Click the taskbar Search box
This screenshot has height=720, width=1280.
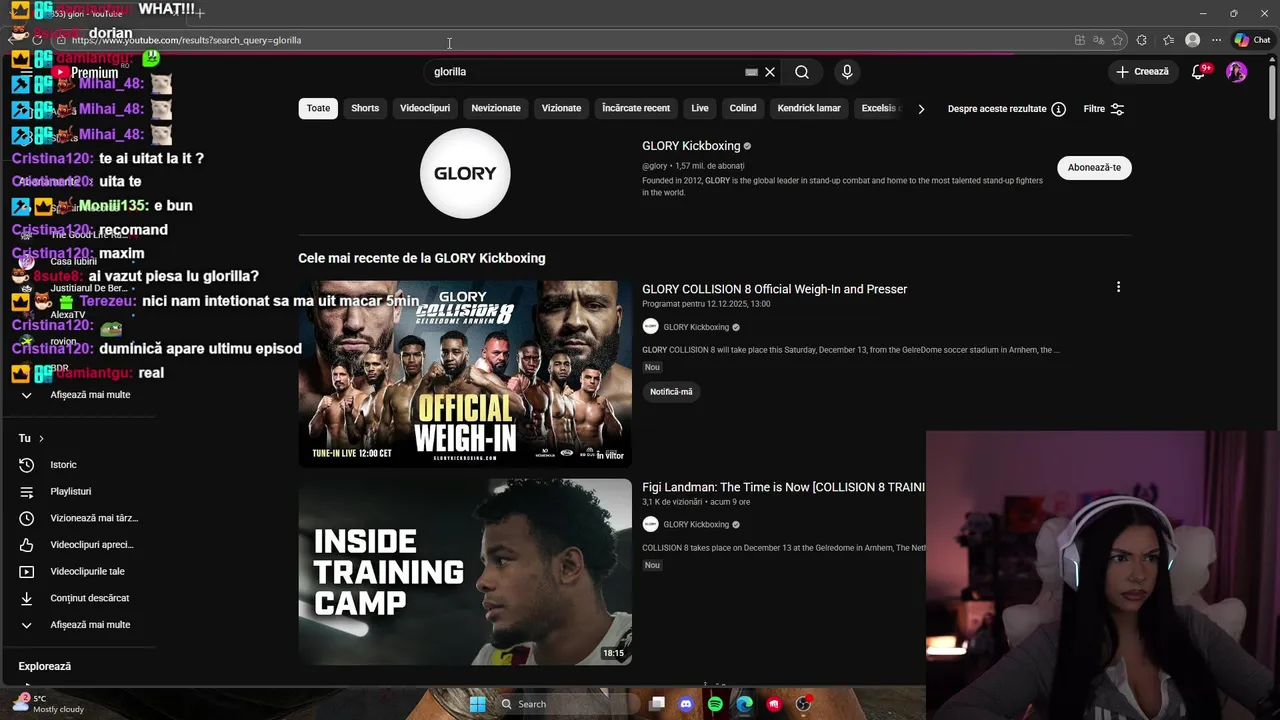click(568, 704)
